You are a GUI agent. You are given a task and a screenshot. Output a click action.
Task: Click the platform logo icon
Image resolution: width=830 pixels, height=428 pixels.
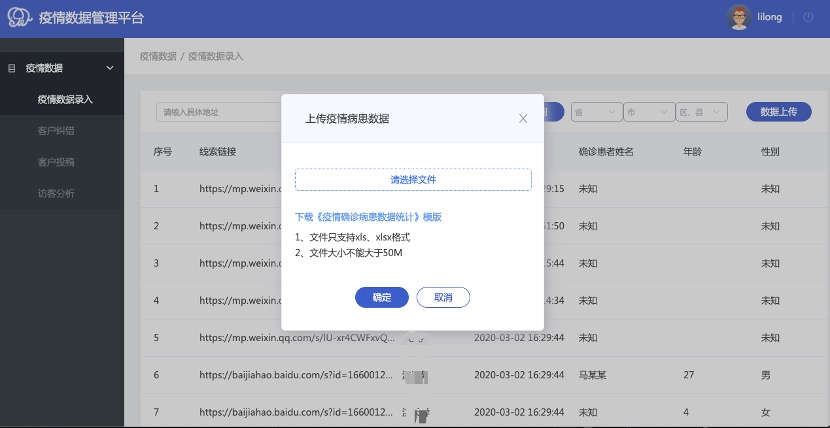click(x=20, y=17)
